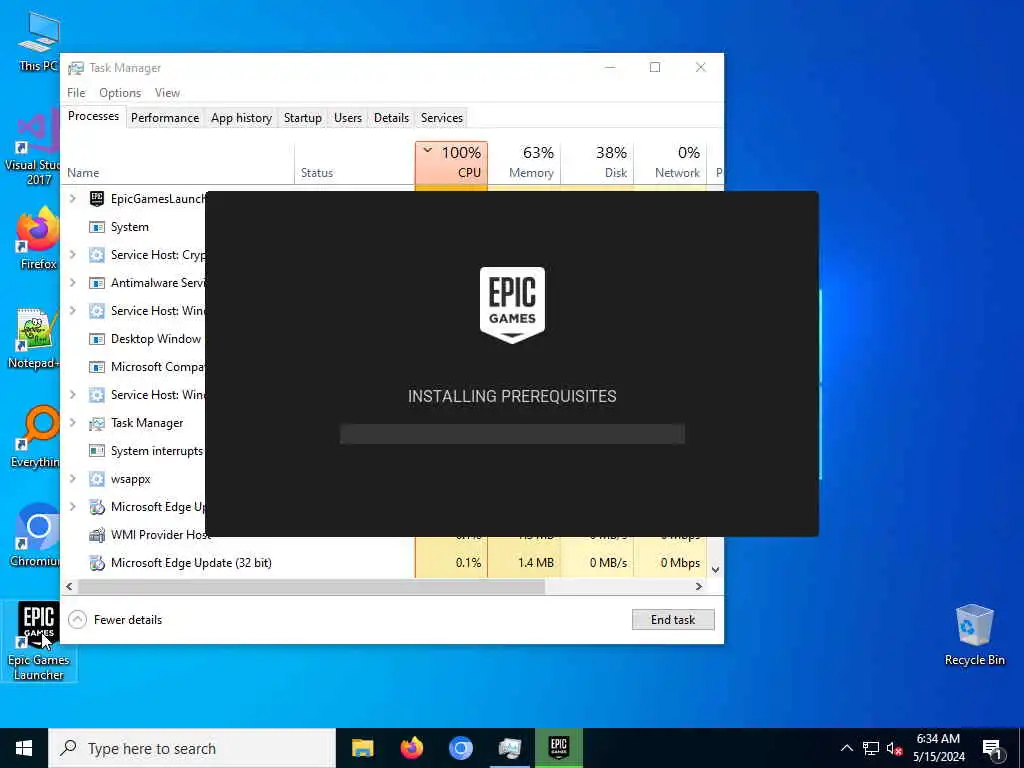
Task: Expand the Service Host: Cryp process group
Action: pyautogui.click(x=72, y=255)
